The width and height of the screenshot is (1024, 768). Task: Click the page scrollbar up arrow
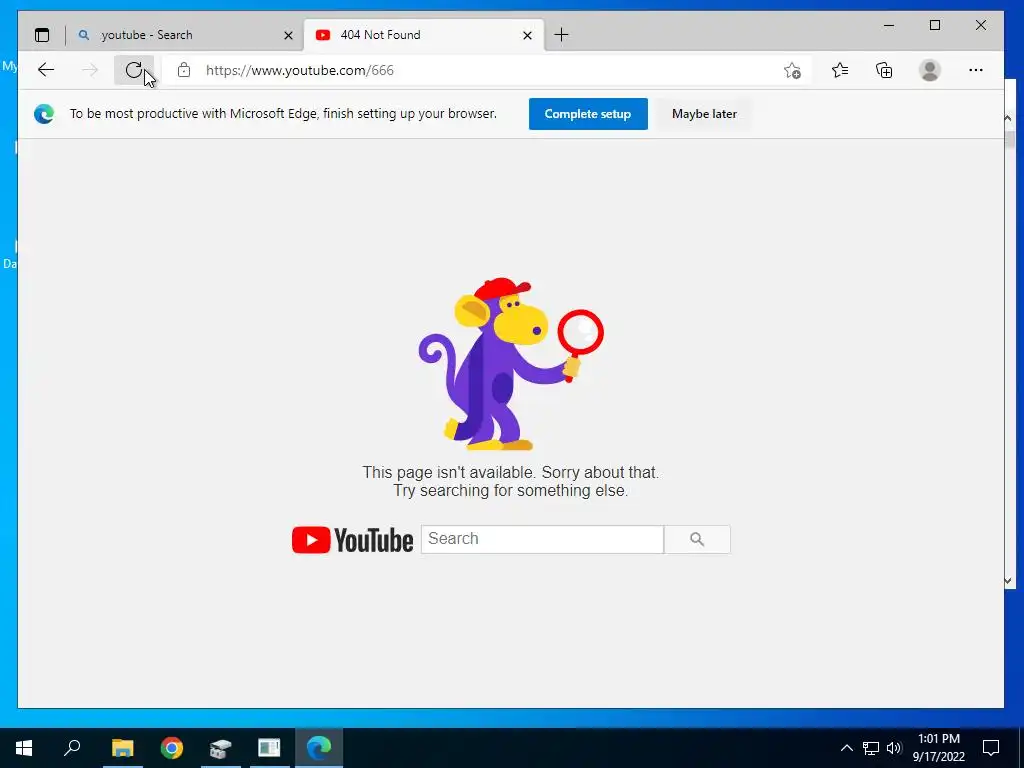[1008, 118]
